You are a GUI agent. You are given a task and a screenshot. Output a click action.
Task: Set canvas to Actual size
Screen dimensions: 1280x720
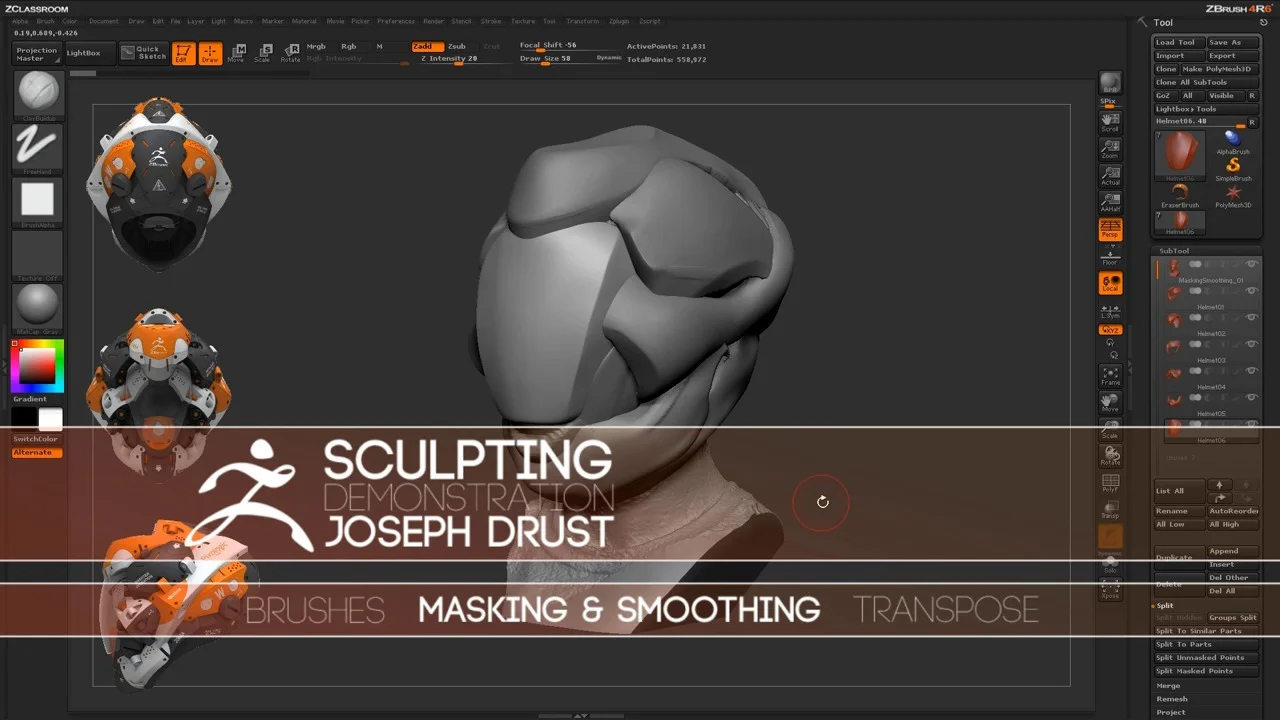pos(1110,176)
